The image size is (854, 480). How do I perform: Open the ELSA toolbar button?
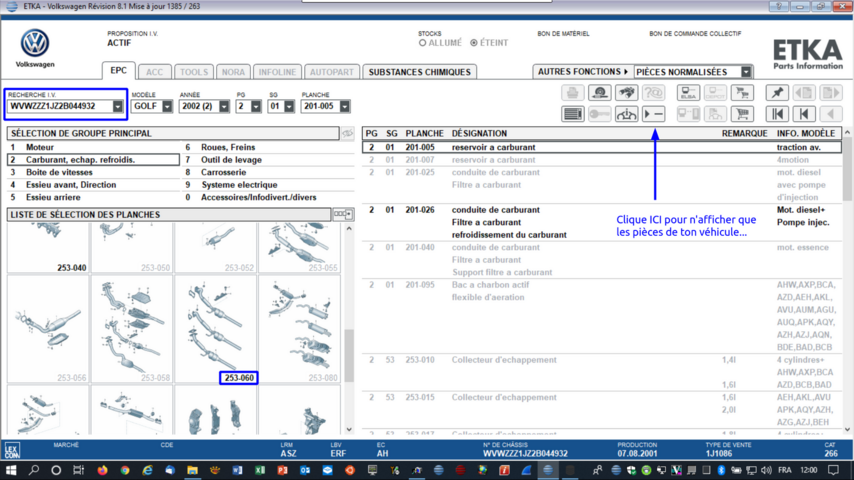coord(688,93)
